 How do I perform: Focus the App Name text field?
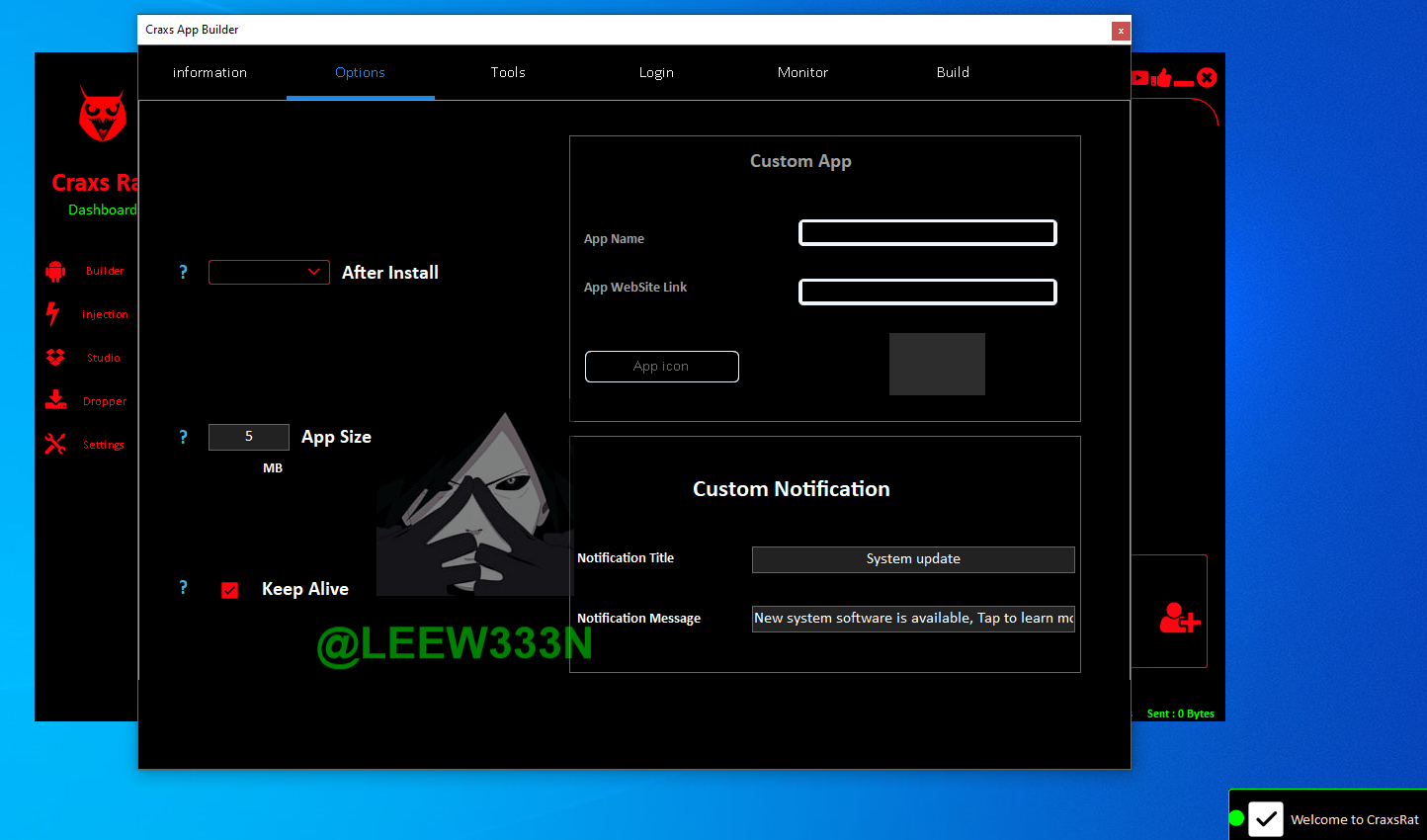pyautogui.click(x=927, y=233)
